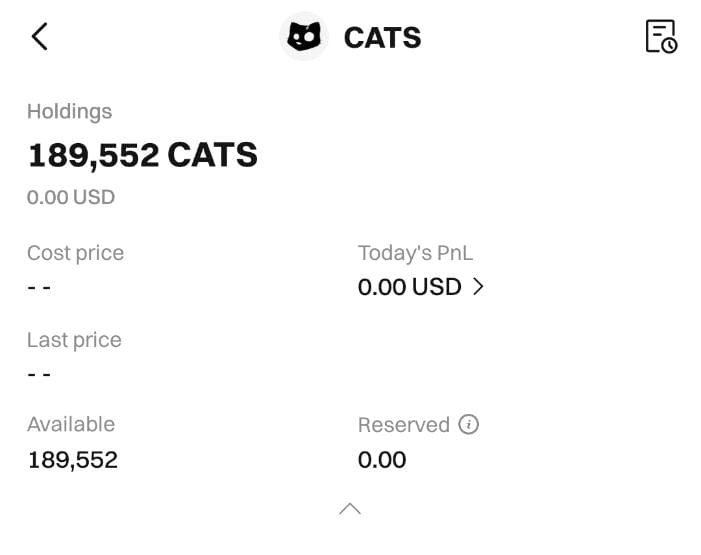Image resolution: width=701 pixels, height=555 pixels.
Task: Click the Holdings label
Action: coord(69,111)
